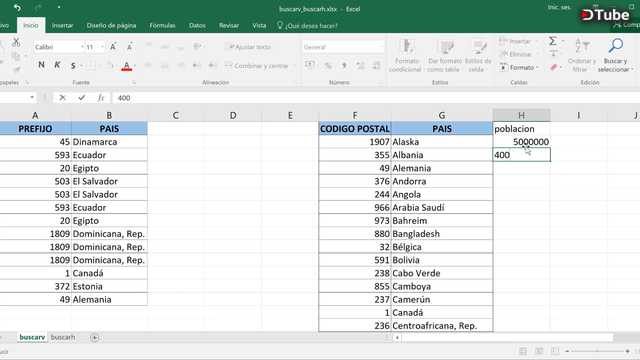
Task: Open the Revisar ribbon tab
Action: (x=229, y=25)
